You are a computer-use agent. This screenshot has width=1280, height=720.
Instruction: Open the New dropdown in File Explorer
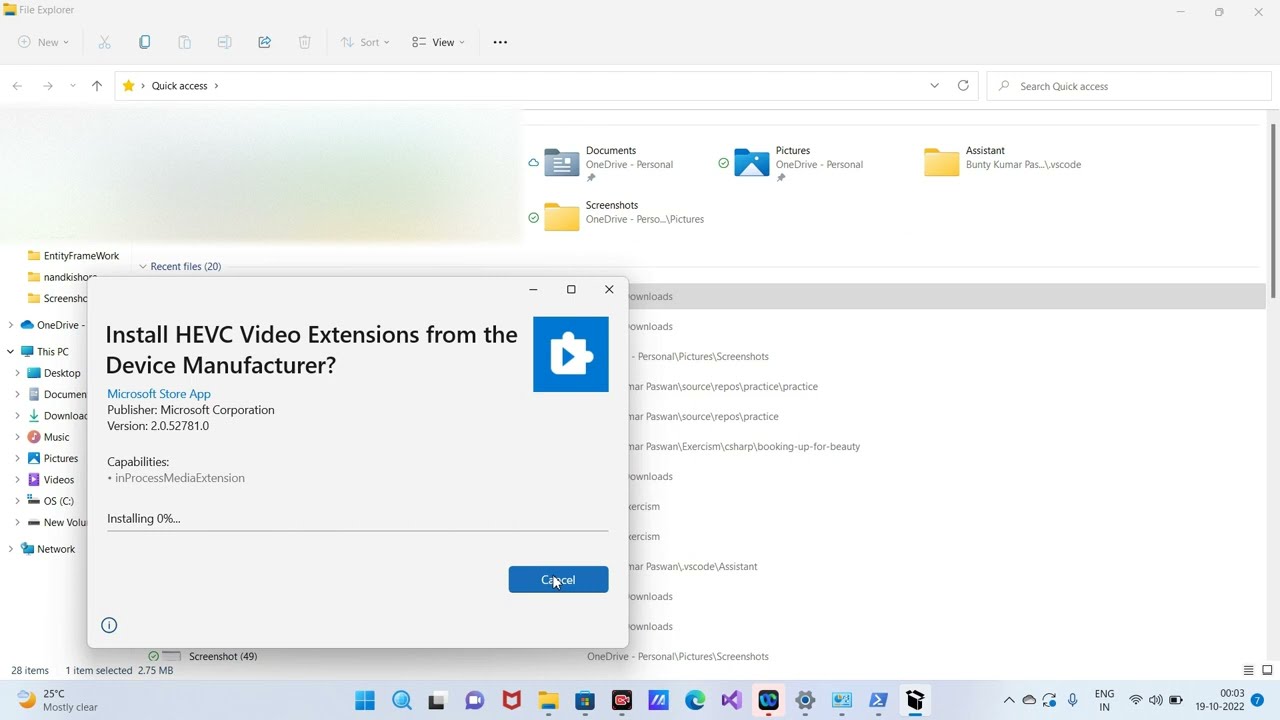pos(44,42)
